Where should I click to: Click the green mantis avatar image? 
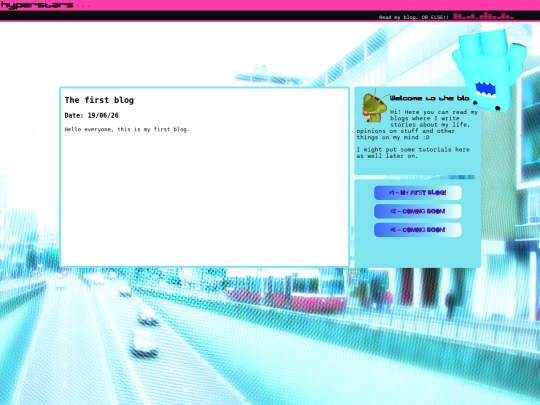[x=375, y=106]
